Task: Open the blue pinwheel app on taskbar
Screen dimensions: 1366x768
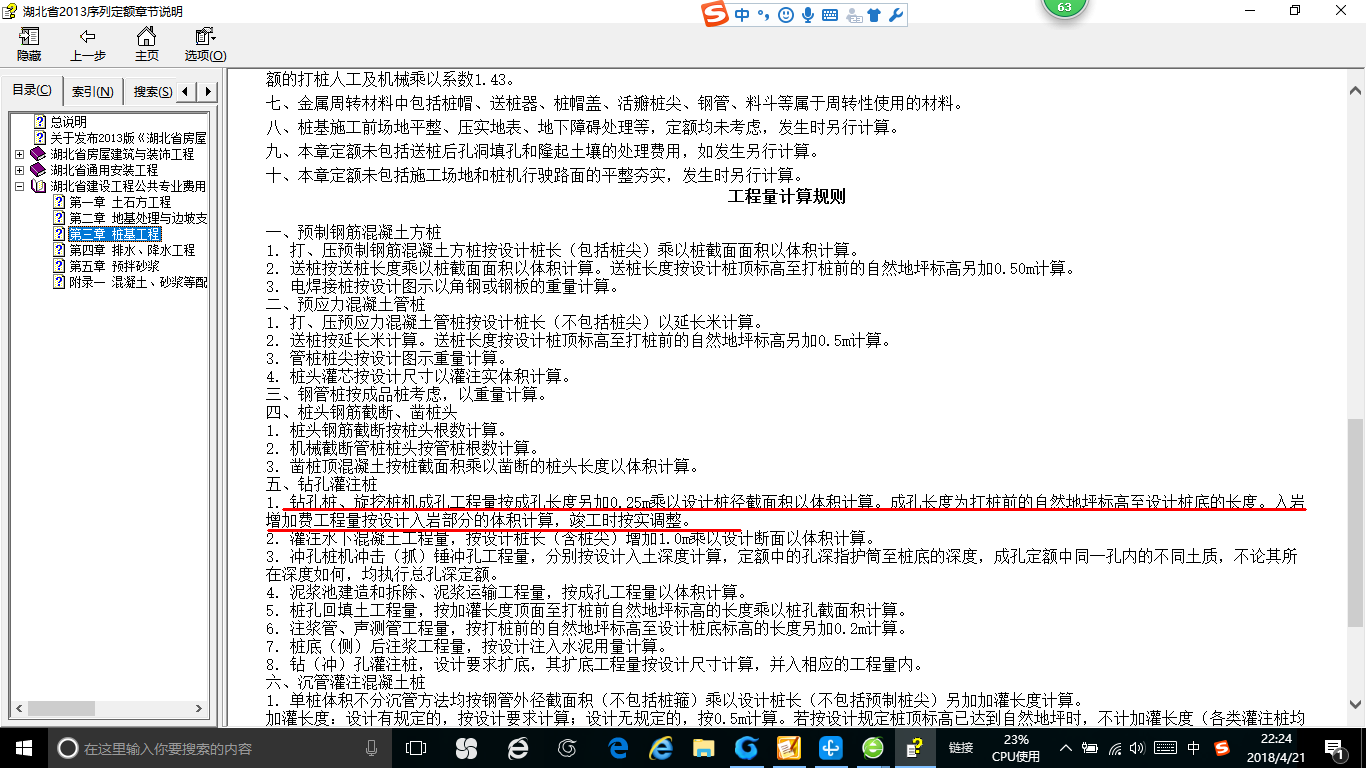Action: (x=831, y=748)
